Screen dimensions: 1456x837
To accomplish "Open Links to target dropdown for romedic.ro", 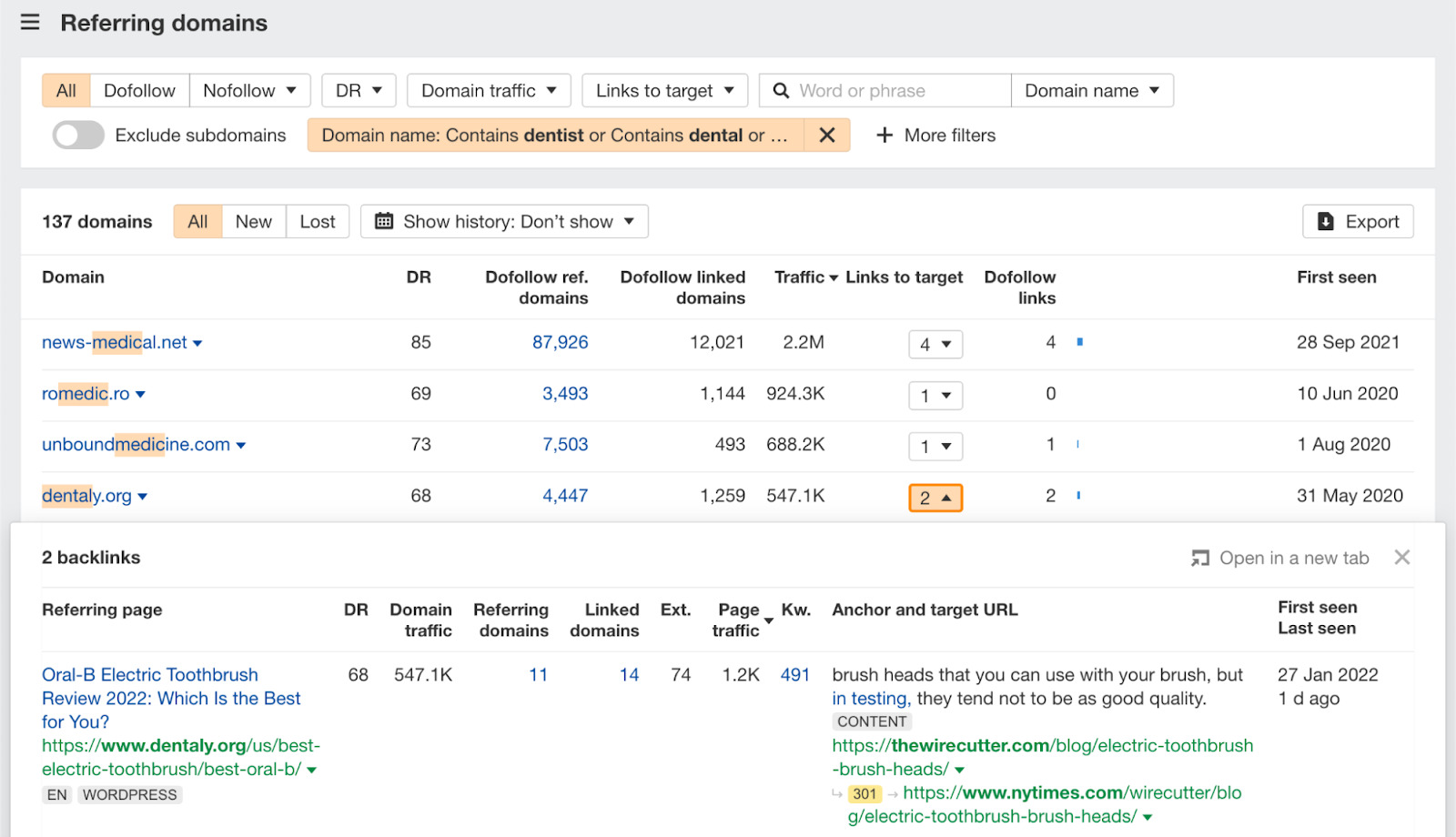I will (935, 395).
